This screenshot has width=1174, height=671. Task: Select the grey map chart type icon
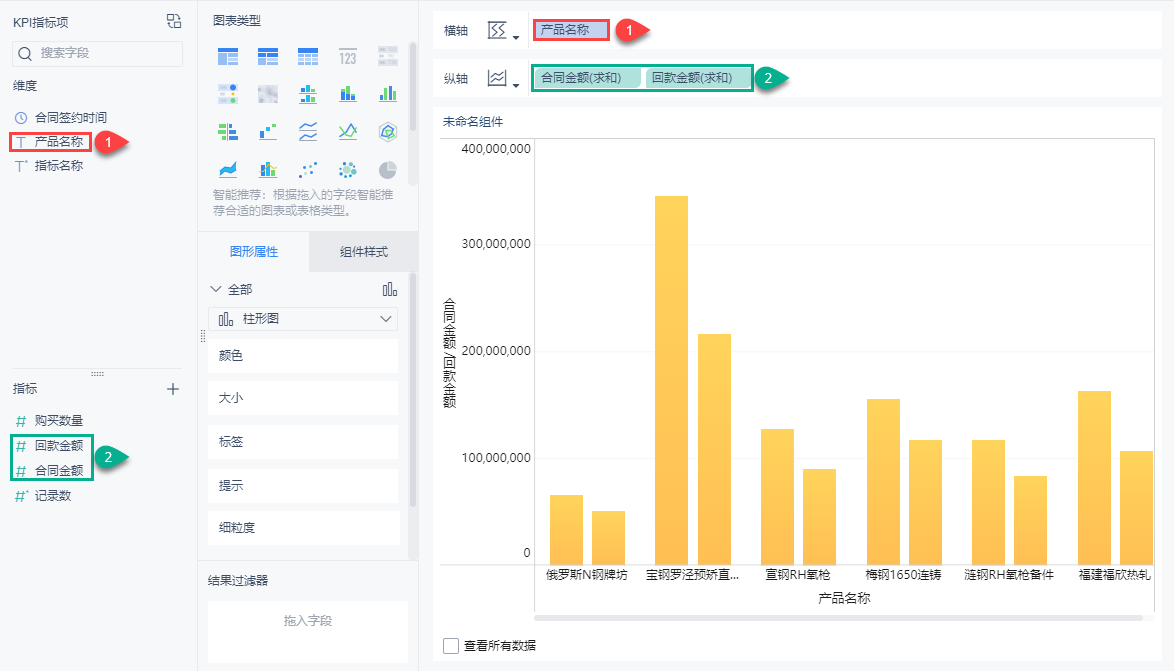pyautogui.click(x=268, y=94)
